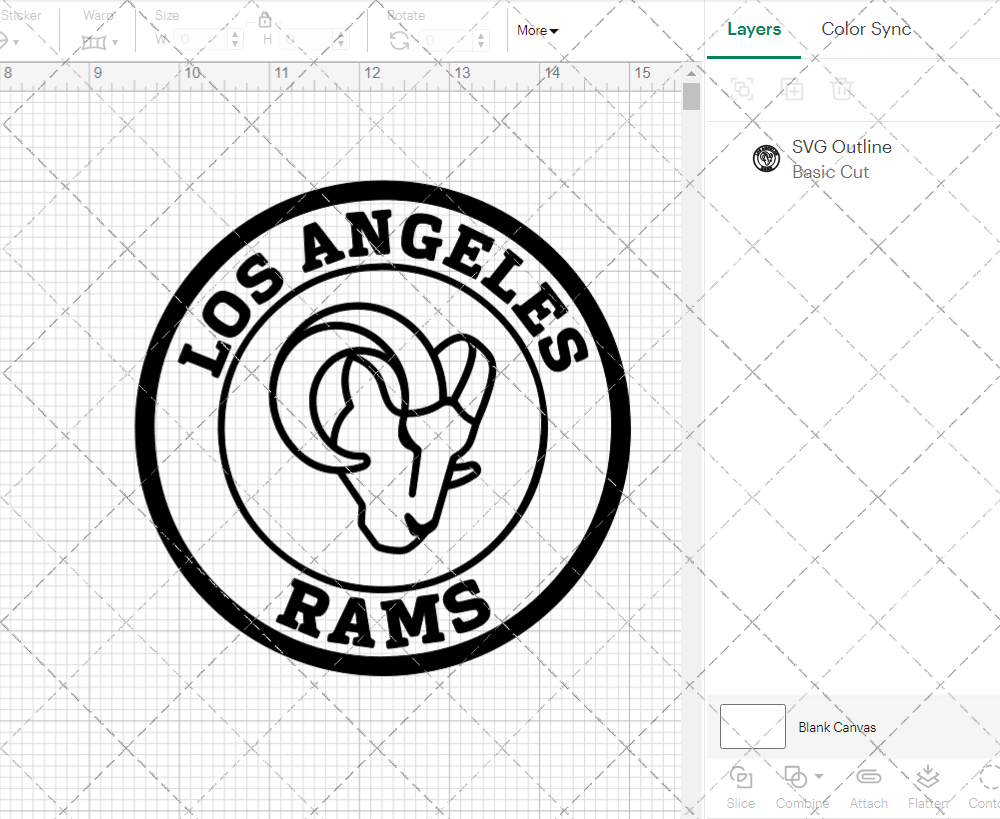Click the Rotate angle input field
The height and width of the screenshot is (819, 1000).
(x=446, y=40)
